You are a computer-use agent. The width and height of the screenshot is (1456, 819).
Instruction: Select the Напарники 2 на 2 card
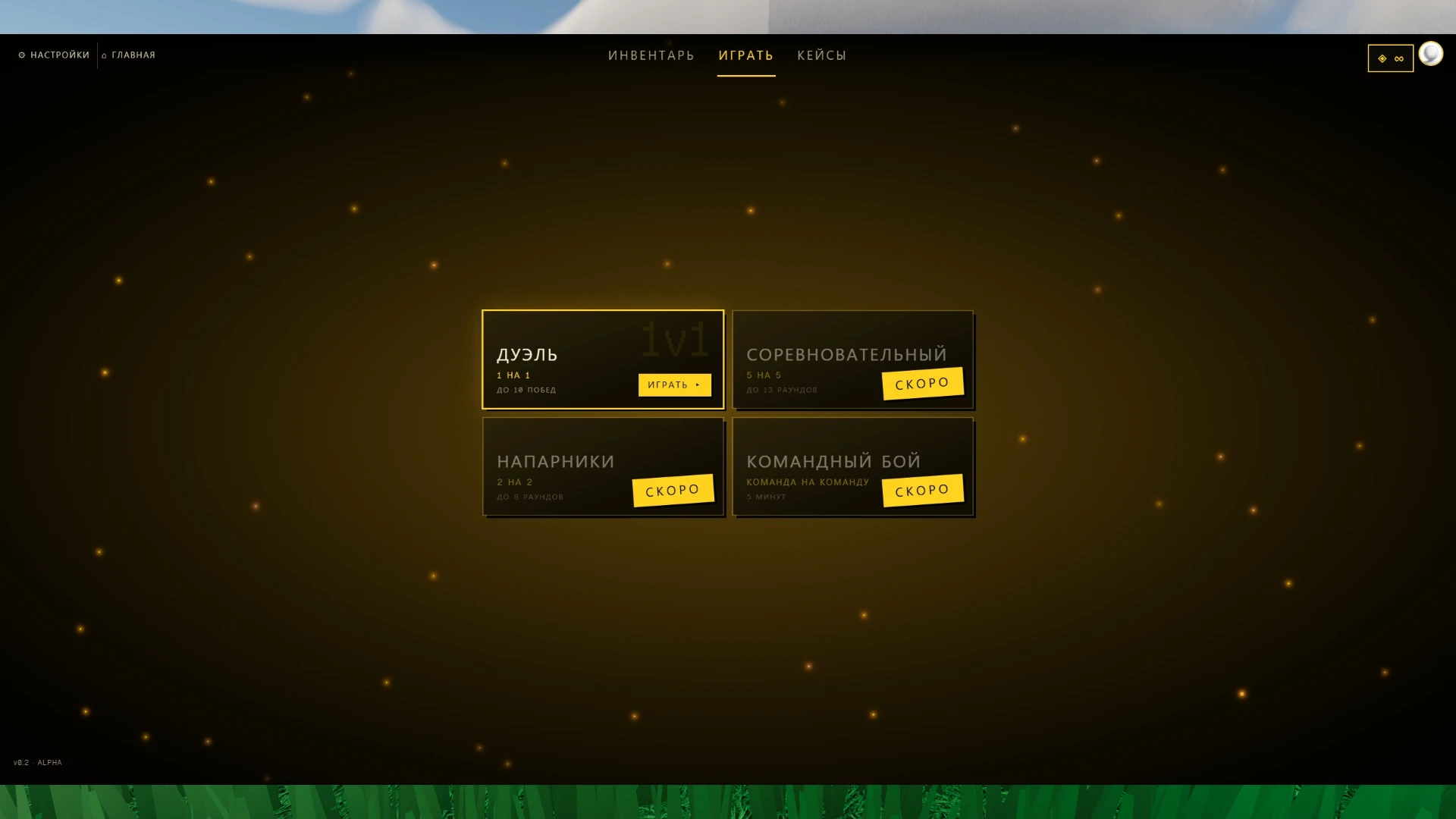click(x=603, y=466)
